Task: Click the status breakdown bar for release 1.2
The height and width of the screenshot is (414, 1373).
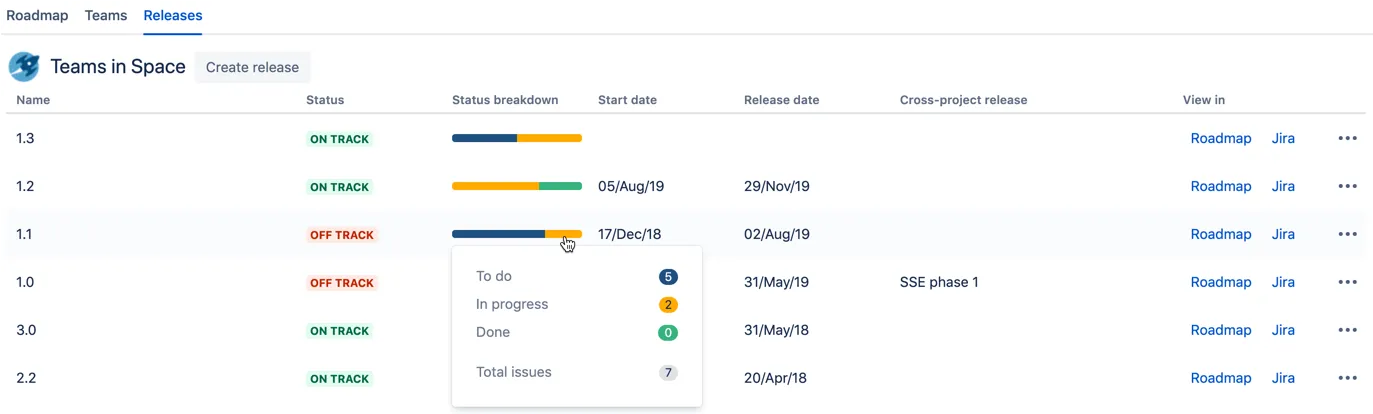Action: tap(517, 186)
